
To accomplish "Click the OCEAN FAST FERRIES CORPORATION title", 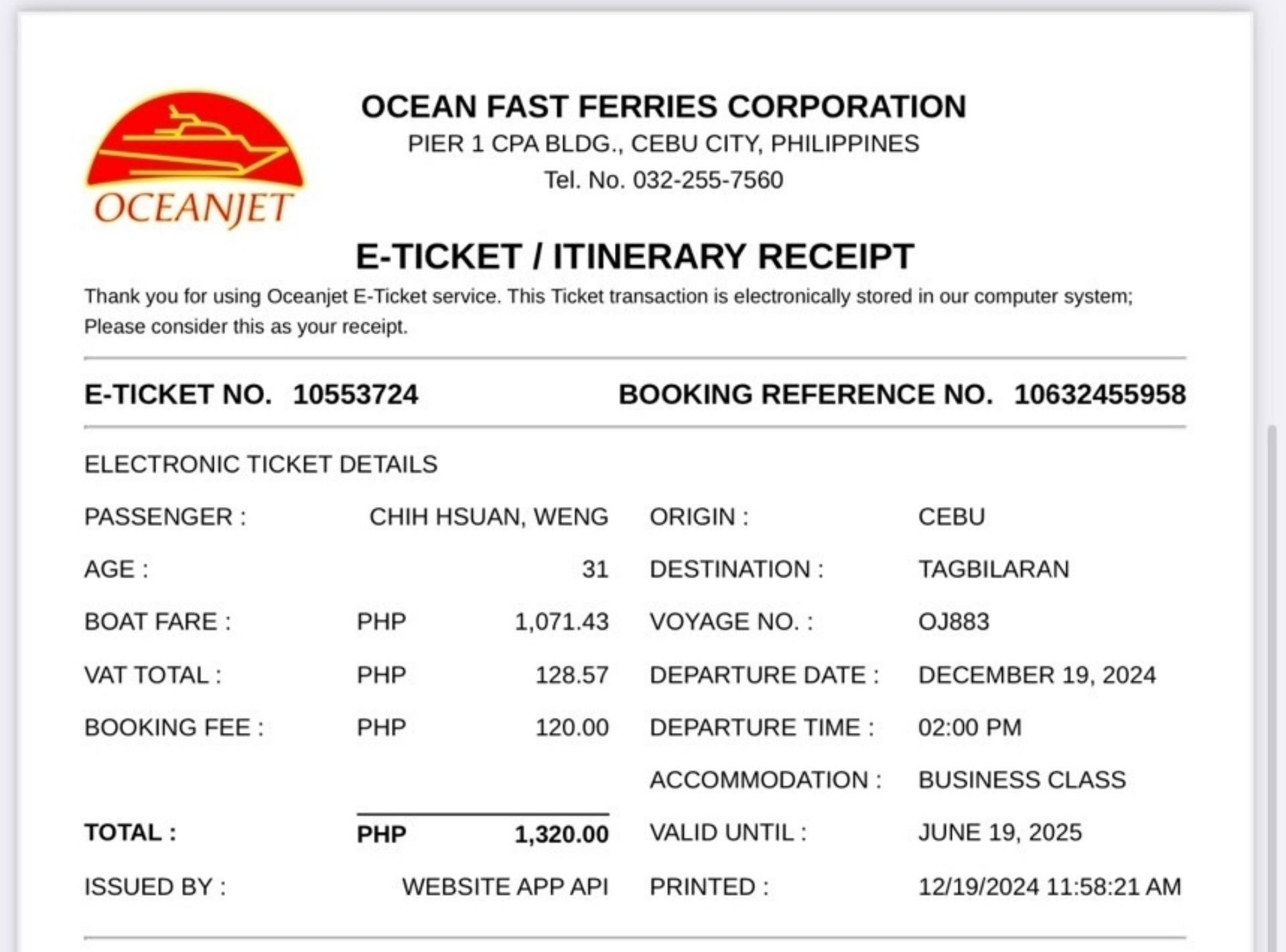I will 664,107.
